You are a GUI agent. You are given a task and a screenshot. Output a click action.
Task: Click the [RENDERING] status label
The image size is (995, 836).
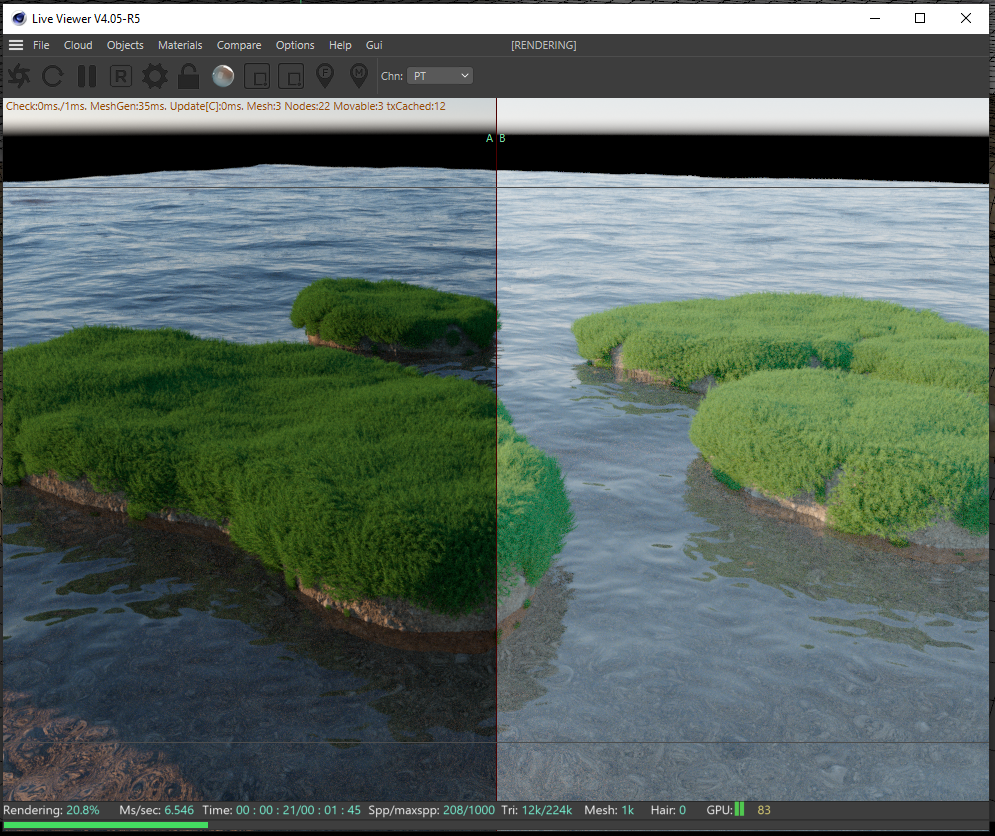pyautogui.click(x=544, y=45)
